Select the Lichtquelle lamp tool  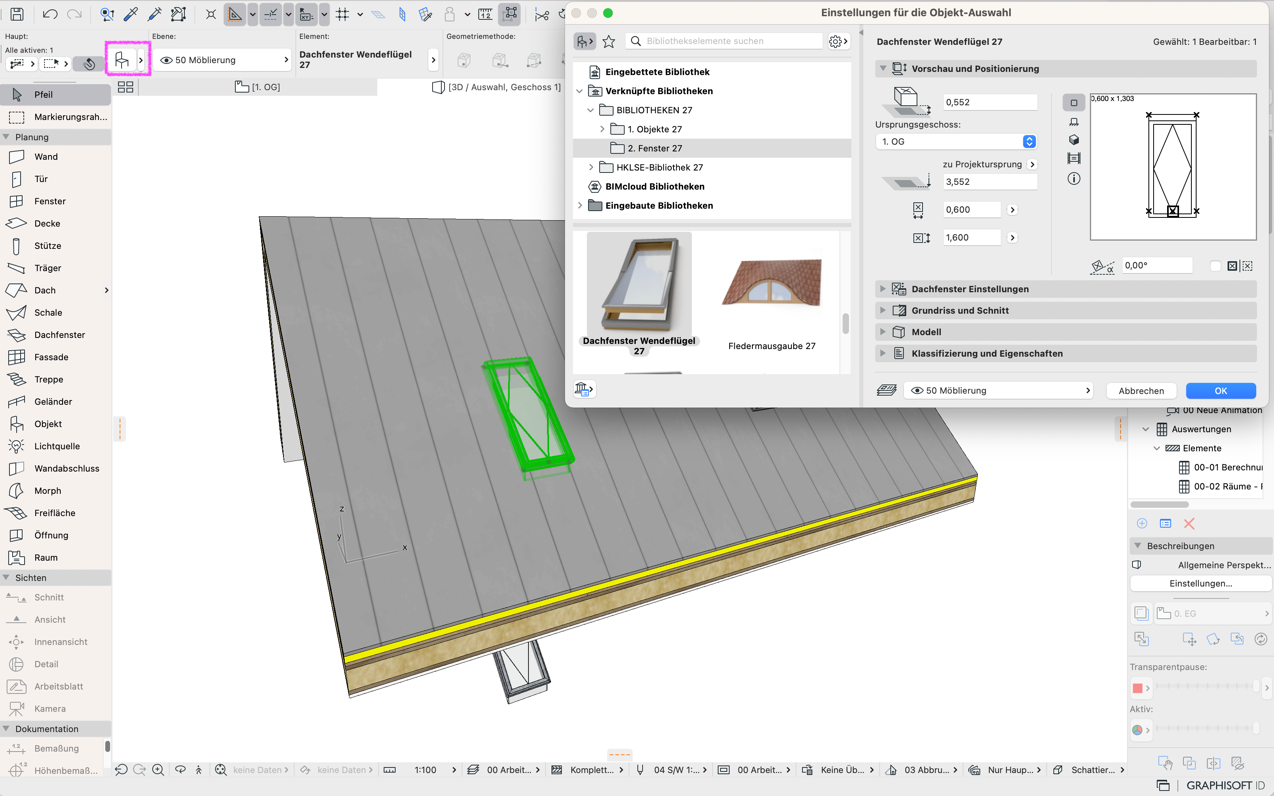[55, 446]
